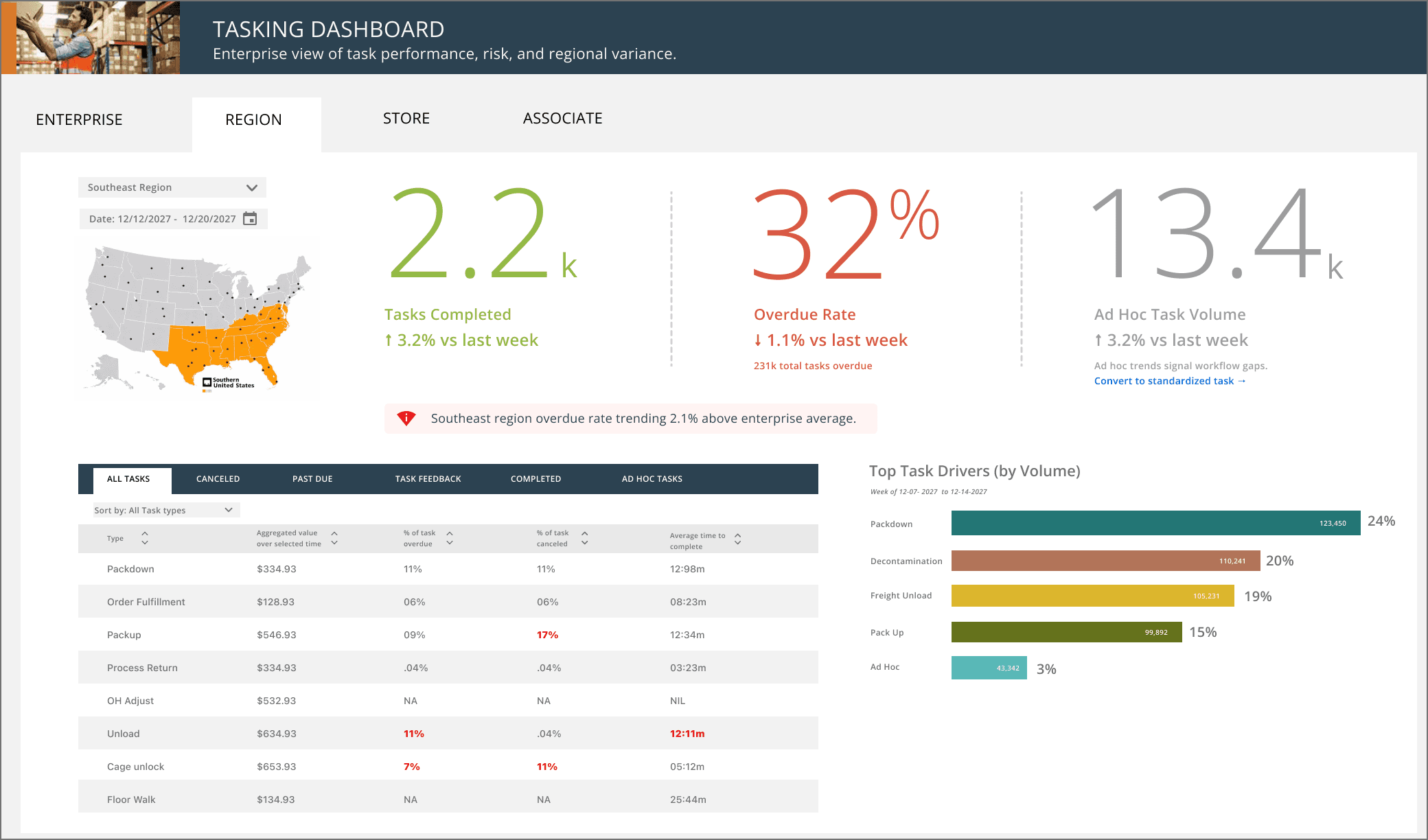The height and width of the screenshot is (840, 1428).
Task: Open the date range picker field
Action: (x=163, y=219)
